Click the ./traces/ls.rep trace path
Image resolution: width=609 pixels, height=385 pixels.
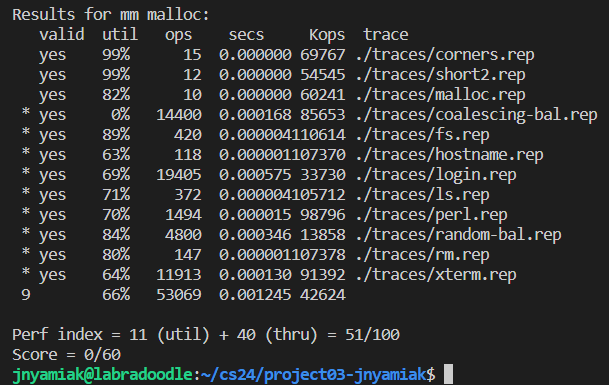tap(422, 195)
